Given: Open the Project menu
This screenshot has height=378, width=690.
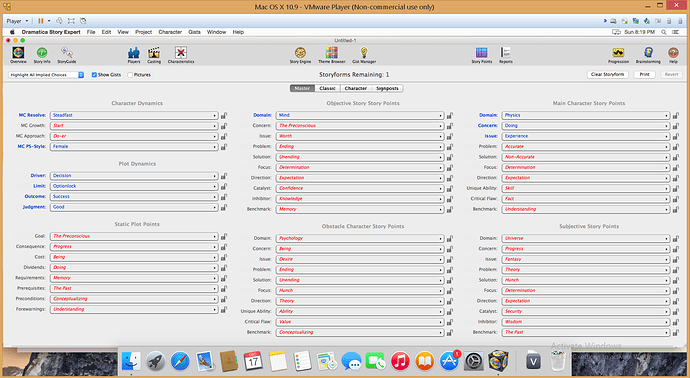Looking at the screenshot, I should tap(143, 32).
